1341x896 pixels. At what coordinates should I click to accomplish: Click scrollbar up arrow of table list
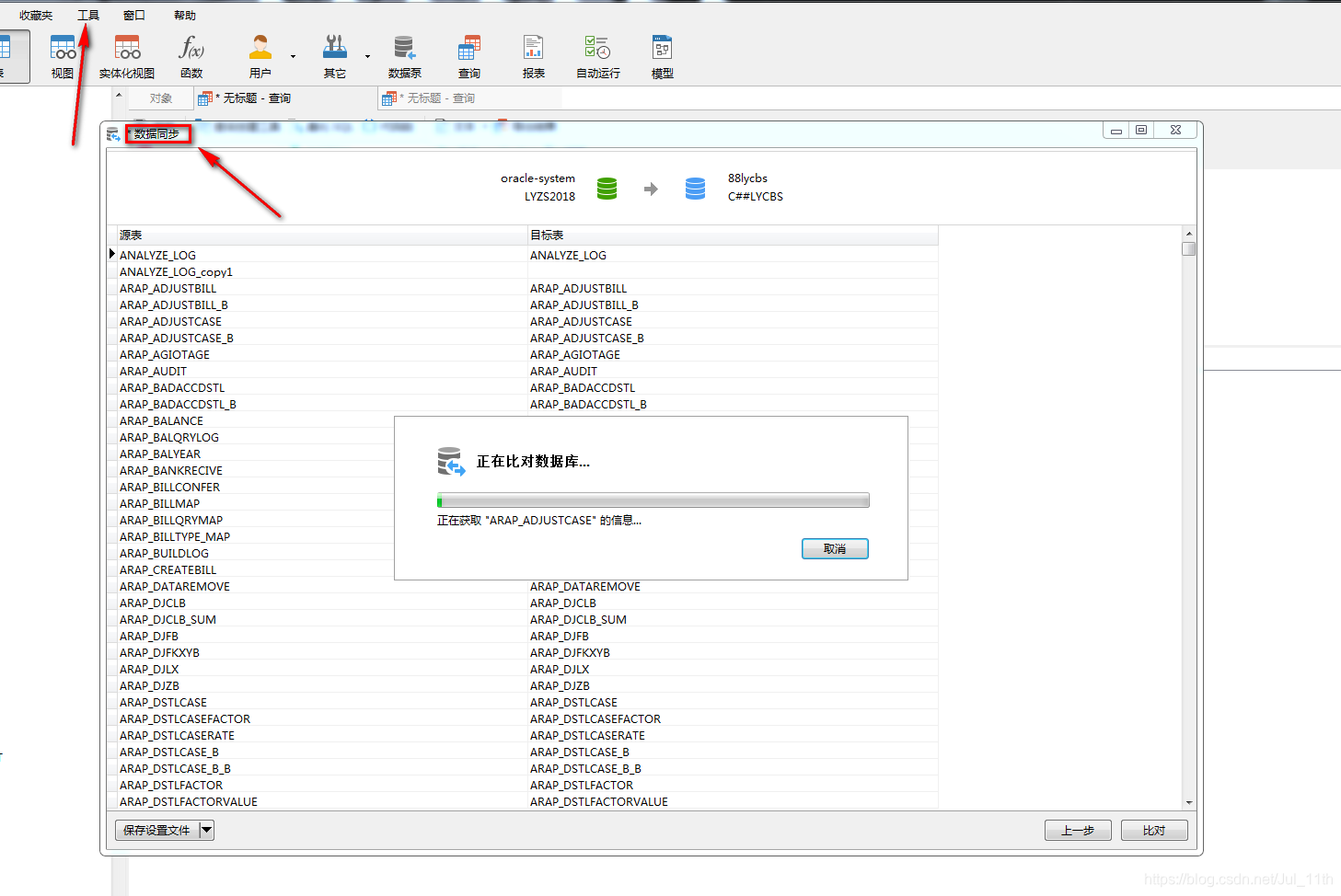pos(1189,234)
